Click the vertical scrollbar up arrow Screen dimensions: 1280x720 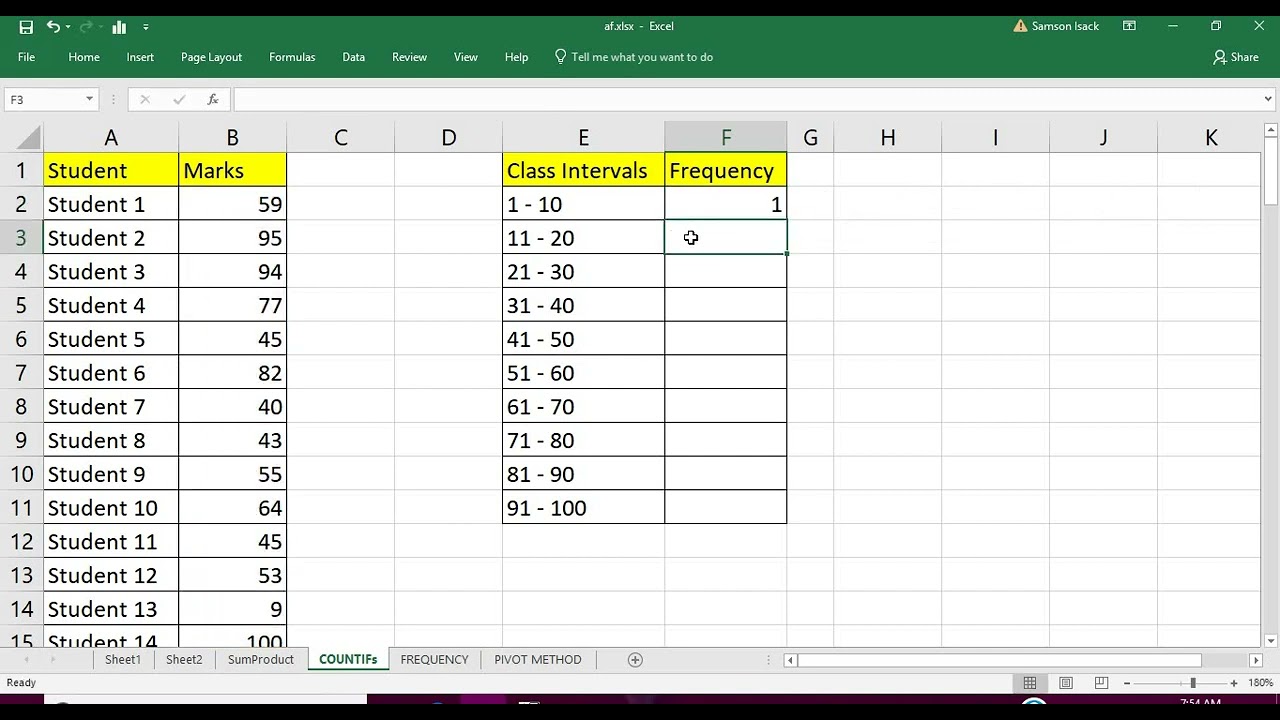coord(1271,130)
